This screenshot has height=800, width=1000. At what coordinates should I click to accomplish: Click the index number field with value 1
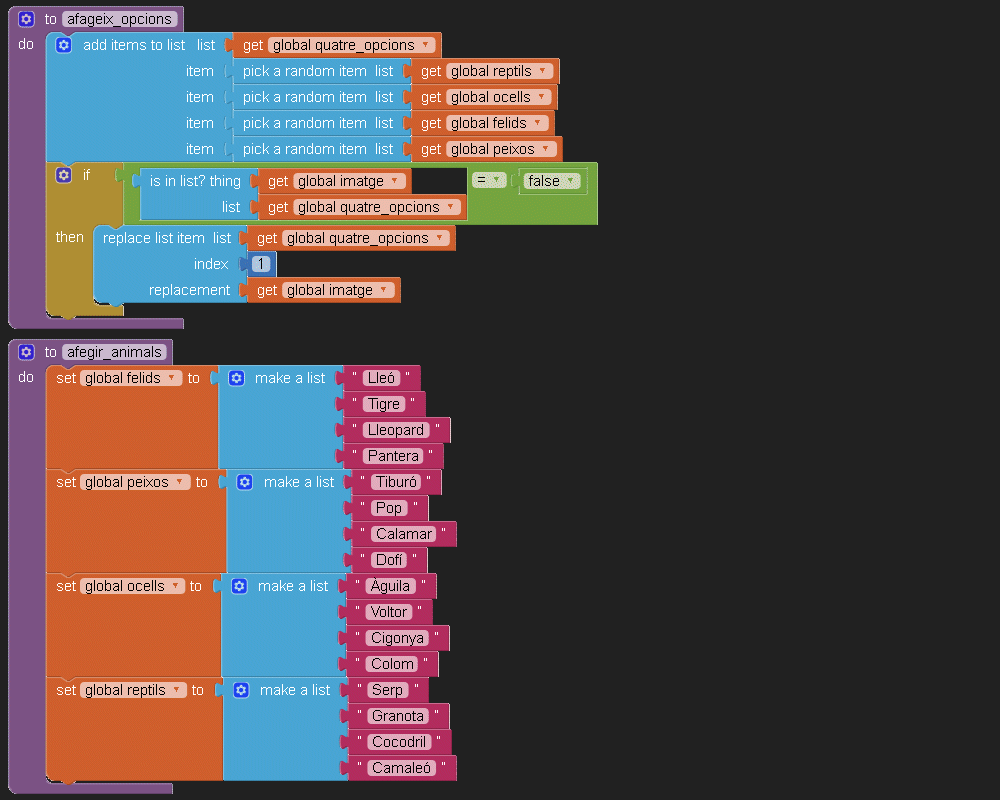260,264
